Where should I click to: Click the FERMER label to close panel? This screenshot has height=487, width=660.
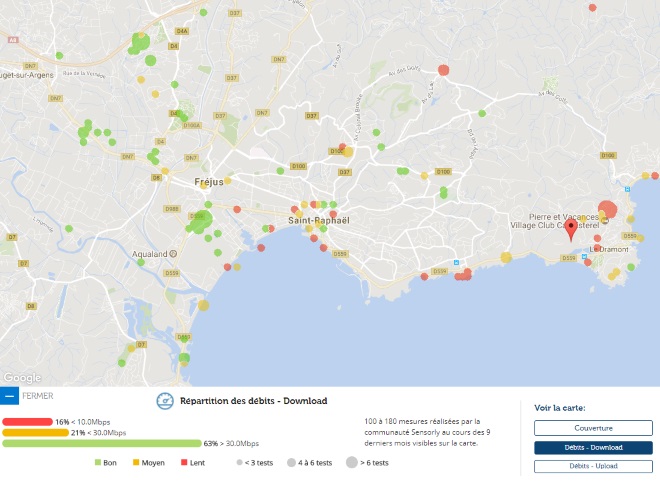click(x=38, y=396)
